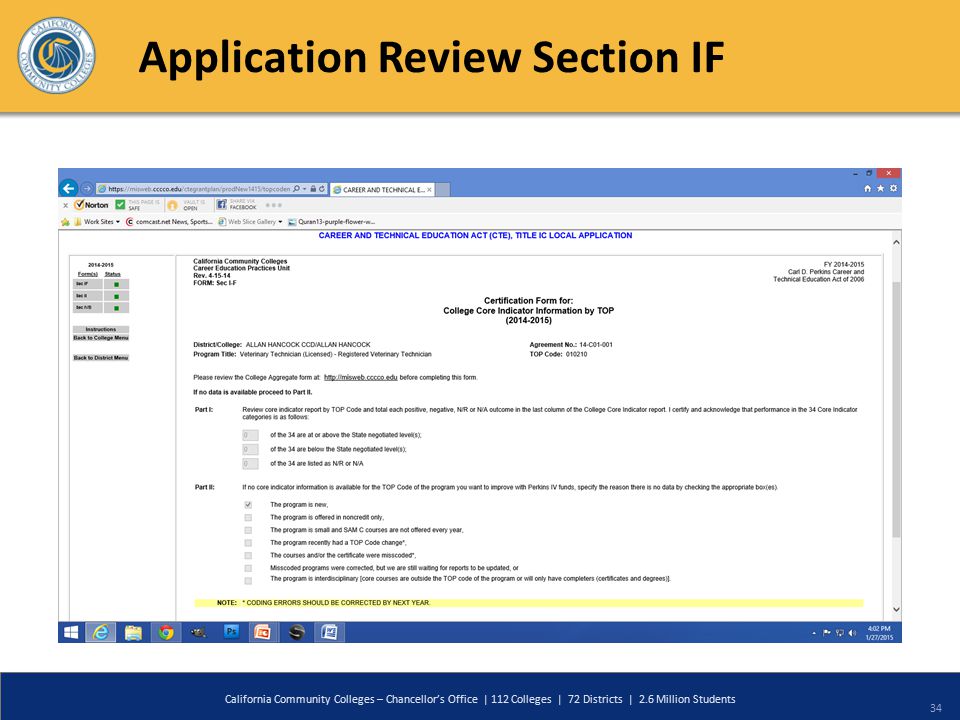This screenshot has height=720, width=960.
Task: Click the green This Page Is Safe checkmark
Action: coord(121,204)
